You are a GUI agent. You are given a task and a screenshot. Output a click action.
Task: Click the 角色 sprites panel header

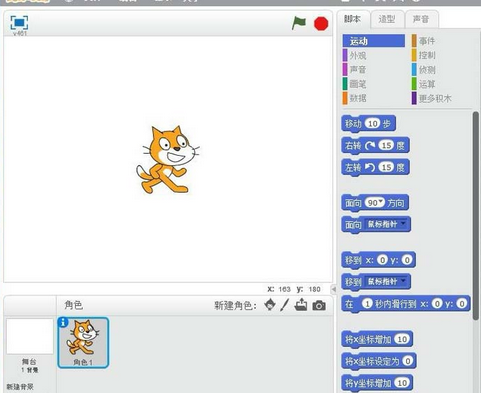click(73, 305)
